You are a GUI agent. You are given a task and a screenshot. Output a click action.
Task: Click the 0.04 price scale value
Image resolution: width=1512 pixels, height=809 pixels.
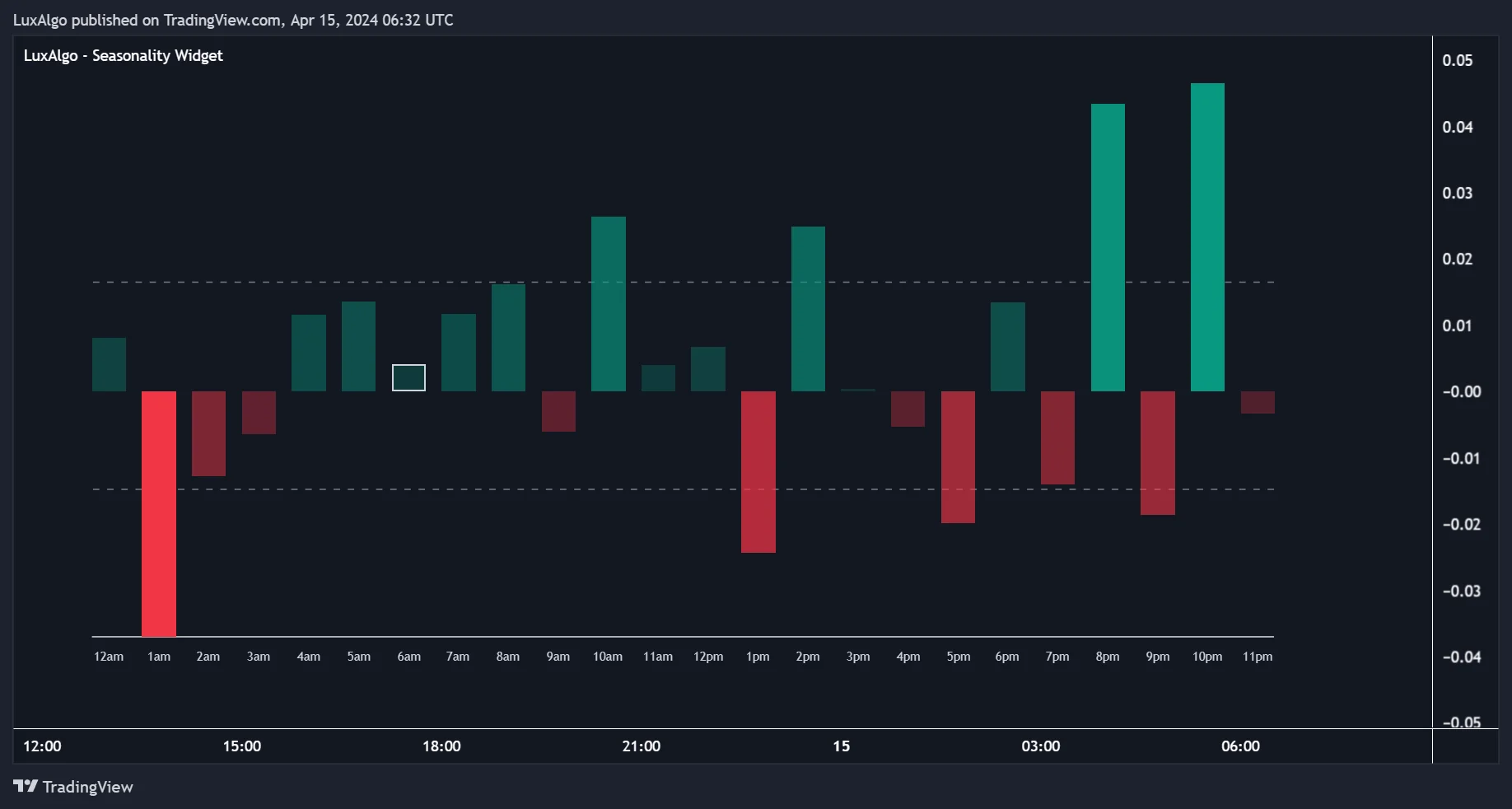1458,127
